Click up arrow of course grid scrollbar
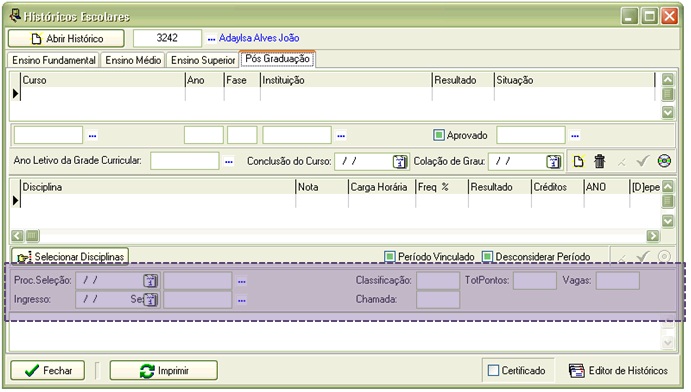Screen dimensions: 691x392 (x=668, y=80)
